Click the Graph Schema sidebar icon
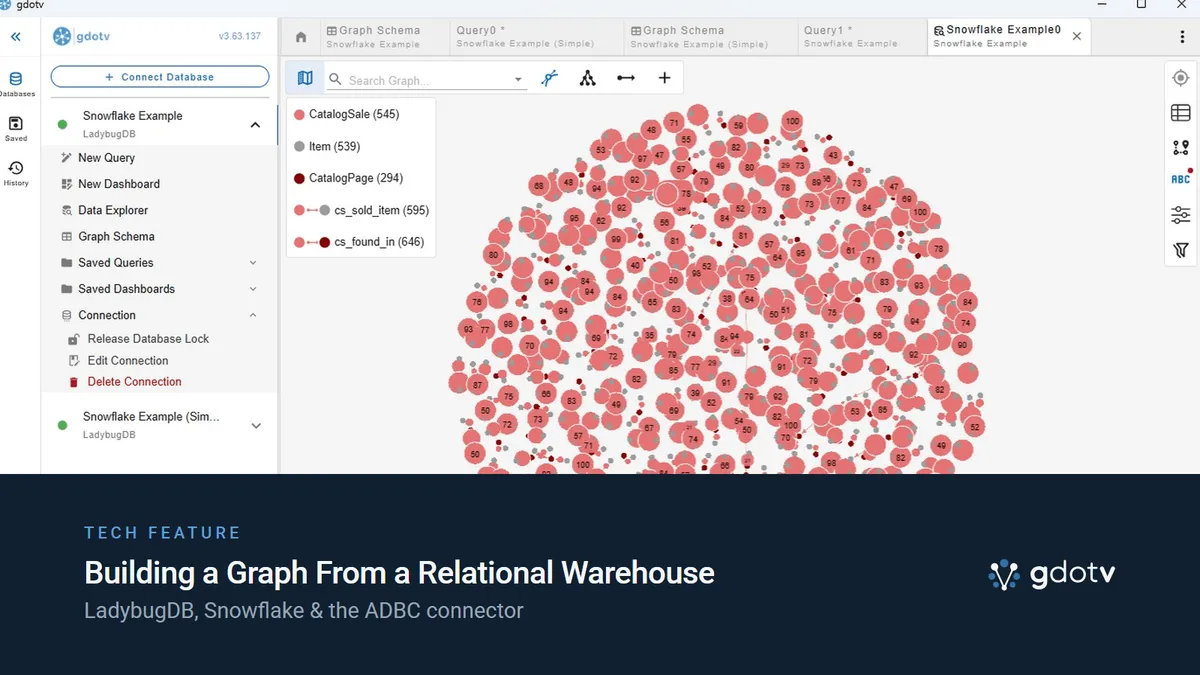 [67, 237]
